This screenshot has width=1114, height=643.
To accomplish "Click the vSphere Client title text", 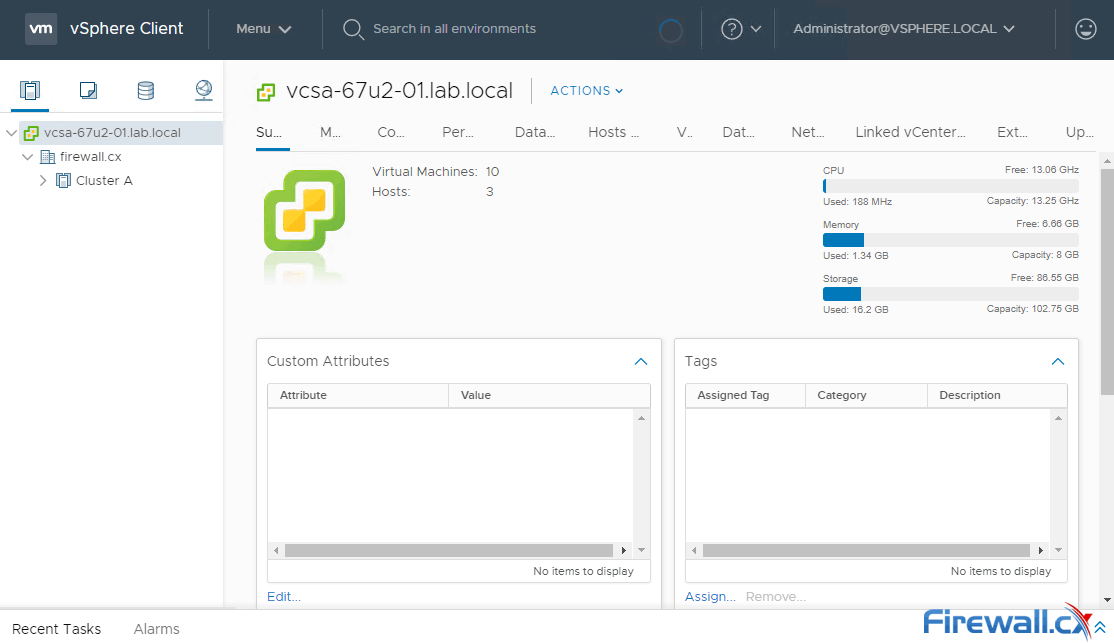I will (126, 29).
